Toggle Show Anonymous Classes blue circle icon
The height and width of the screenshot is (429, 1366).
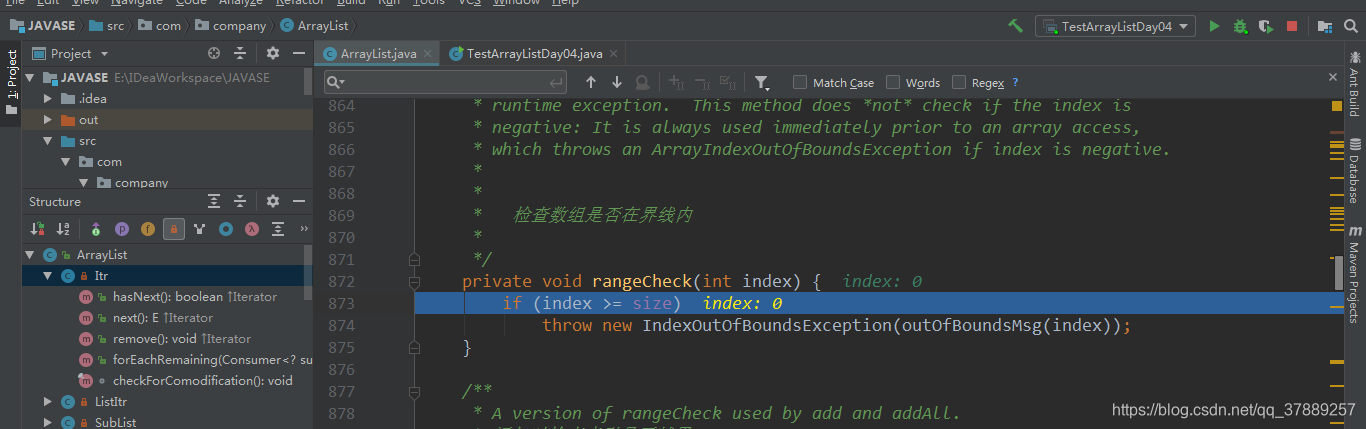click(x=226, y=229)
